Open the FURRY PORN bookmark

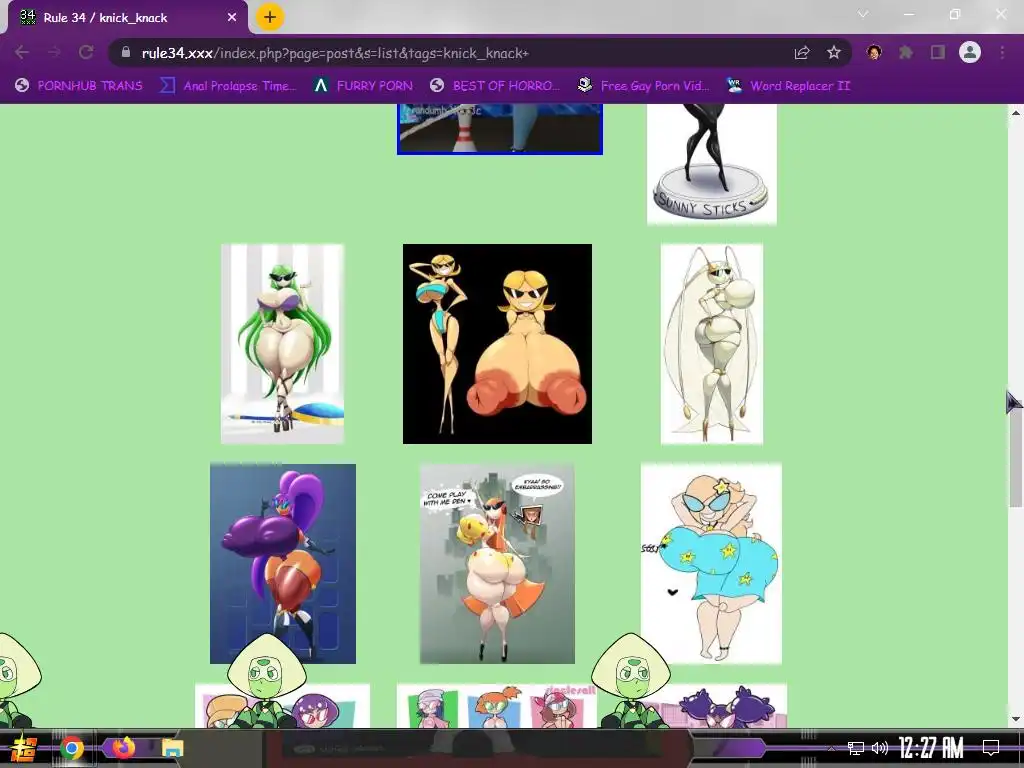tap(363, 86)
